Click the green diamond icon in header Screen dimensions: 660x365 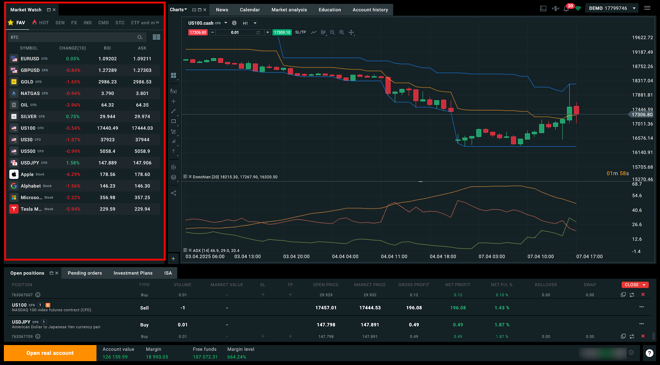tap(578, 8)
